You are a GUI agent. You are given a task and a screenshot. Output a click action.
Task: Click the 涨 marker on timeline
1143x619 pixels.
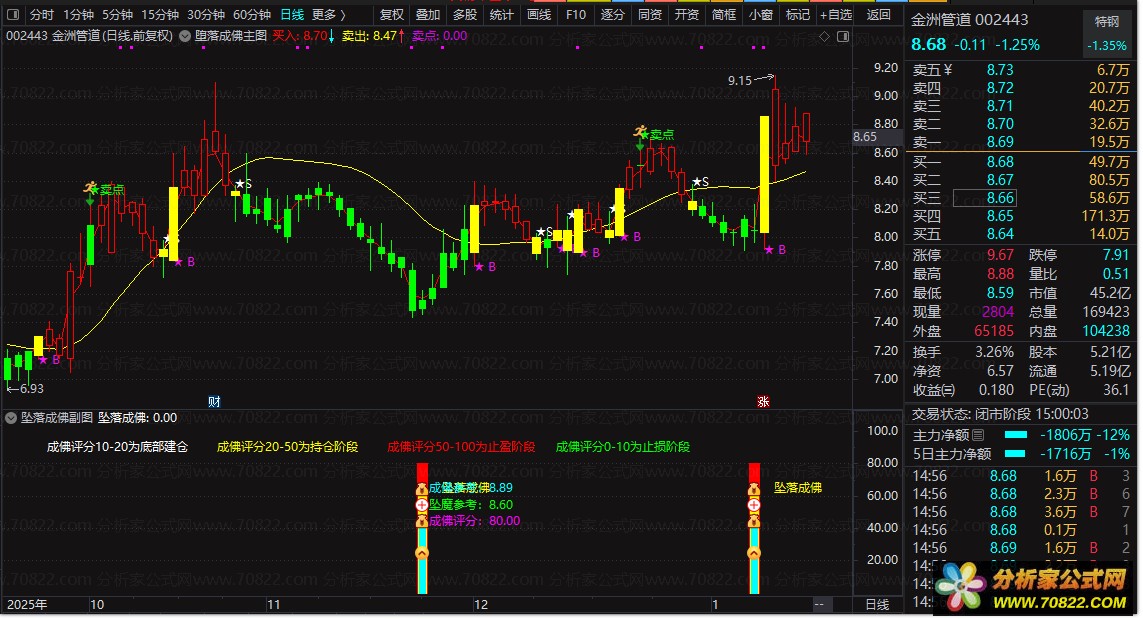pos(763,402)
